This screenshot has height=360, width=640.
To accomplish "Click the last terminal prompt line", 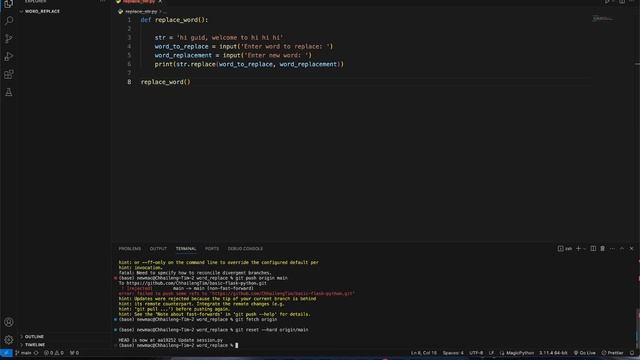I will (178, 345).
